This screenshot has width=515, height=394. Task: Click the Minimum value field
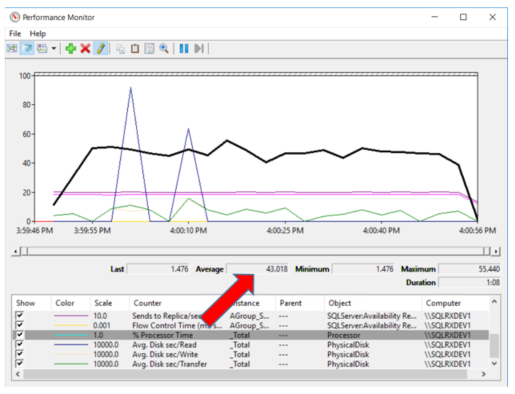click(363, 269)
